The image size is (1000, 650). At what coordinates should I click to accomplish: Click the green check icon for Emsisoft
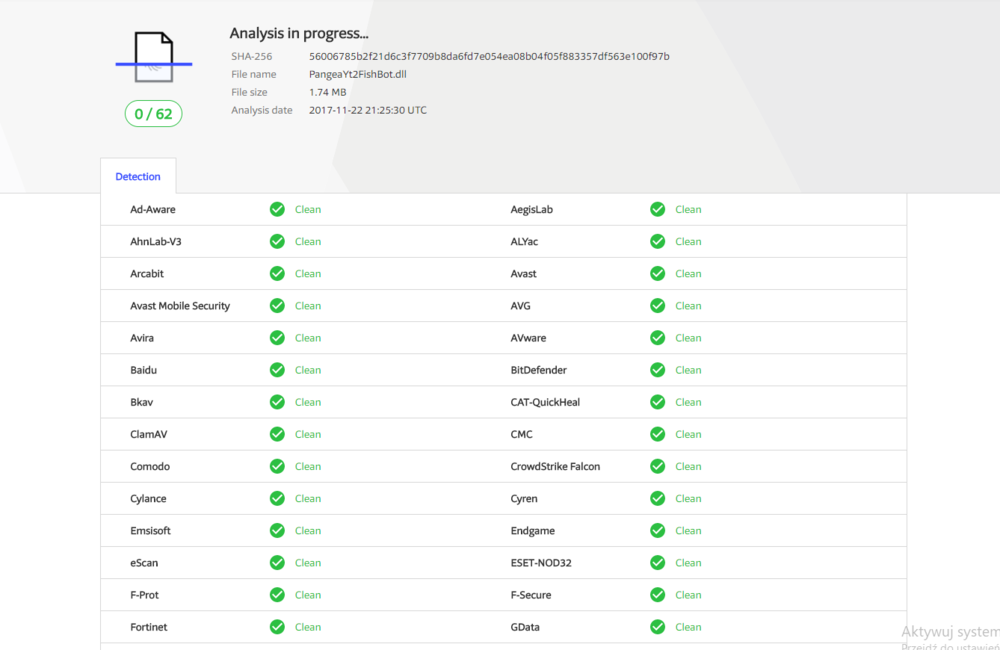277,531
